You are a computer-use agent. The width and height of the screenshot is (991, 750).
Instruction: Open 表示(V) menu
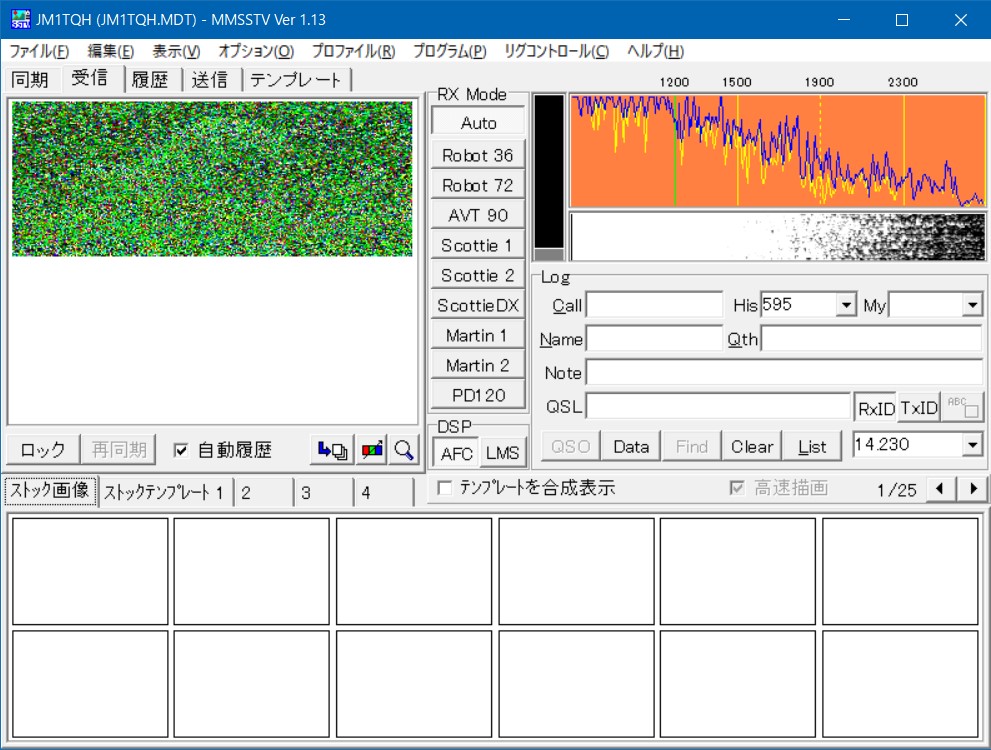(176, 51)
